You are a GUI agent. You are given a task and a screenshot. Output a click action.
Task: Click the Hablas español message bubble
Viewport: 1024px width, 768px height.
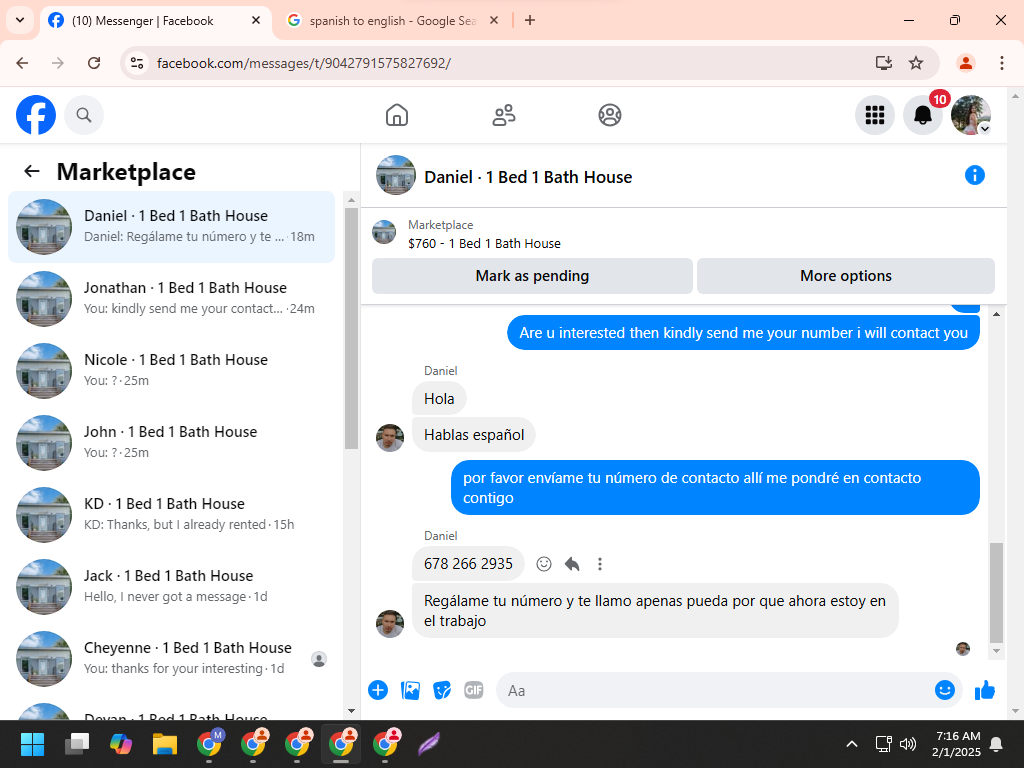[x=473, y=435]
